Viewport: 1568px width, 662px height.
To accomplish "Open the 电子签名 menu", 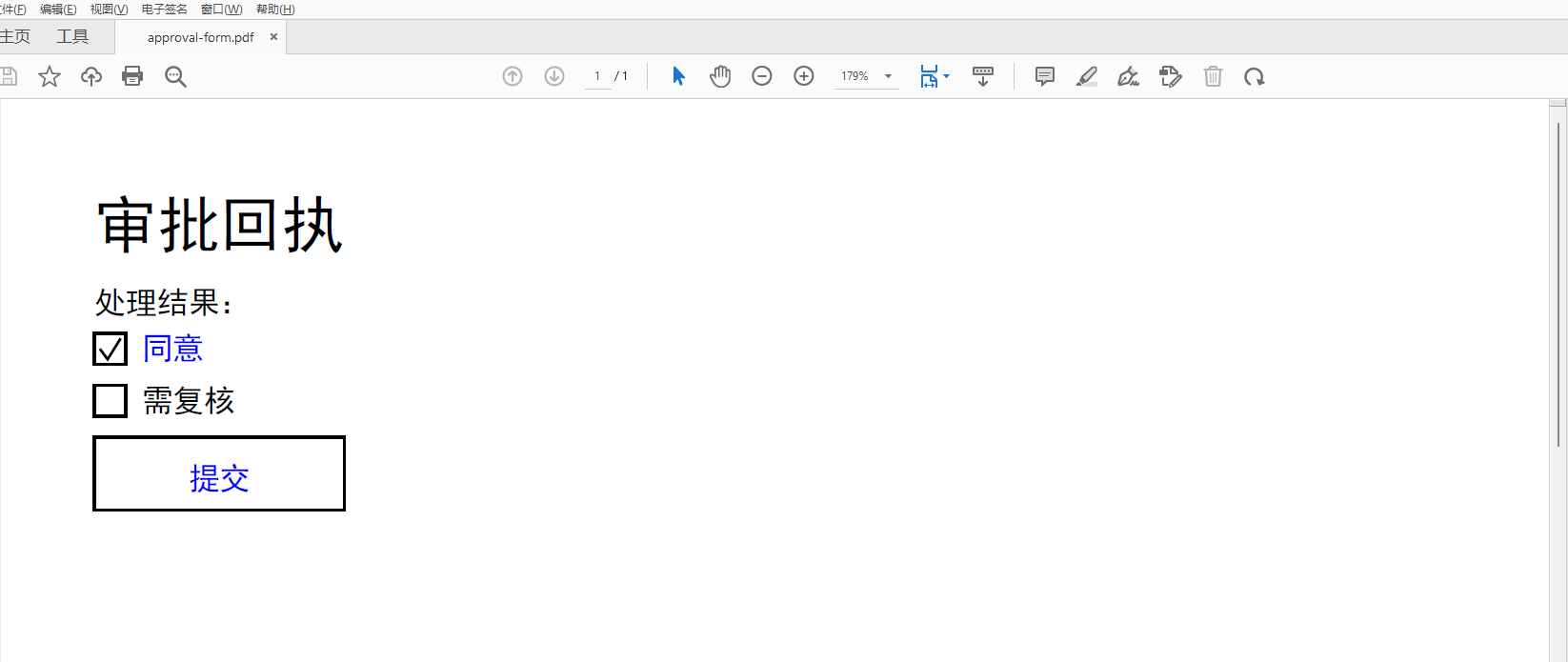I will point(165,10).
